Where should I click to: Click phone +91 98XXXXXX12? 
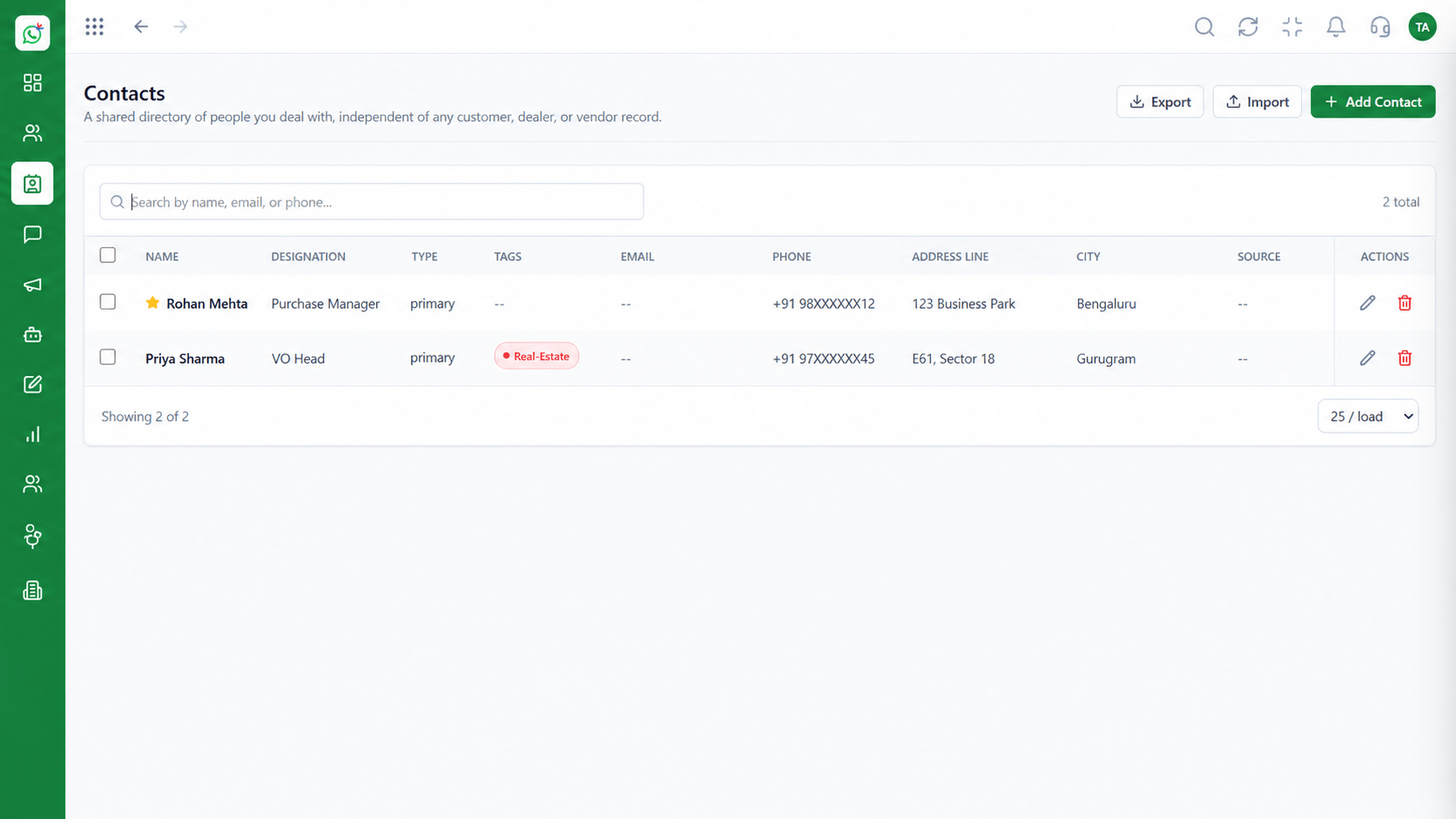click(x=824, y=304)
